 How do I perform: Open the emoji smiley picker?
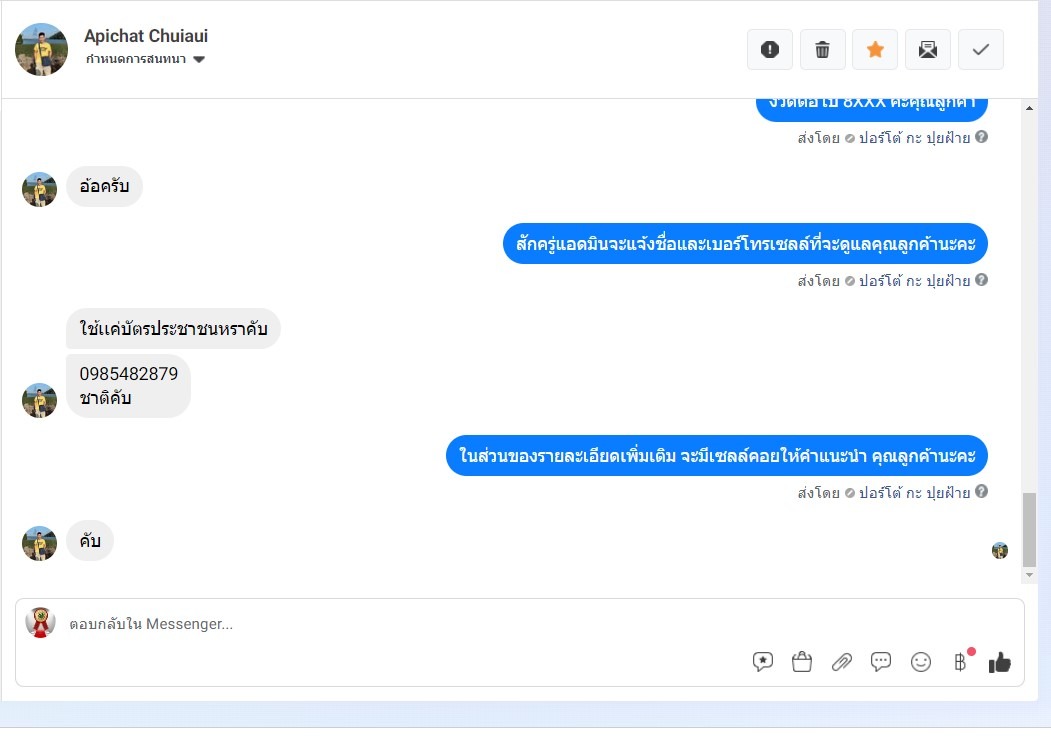921,662
